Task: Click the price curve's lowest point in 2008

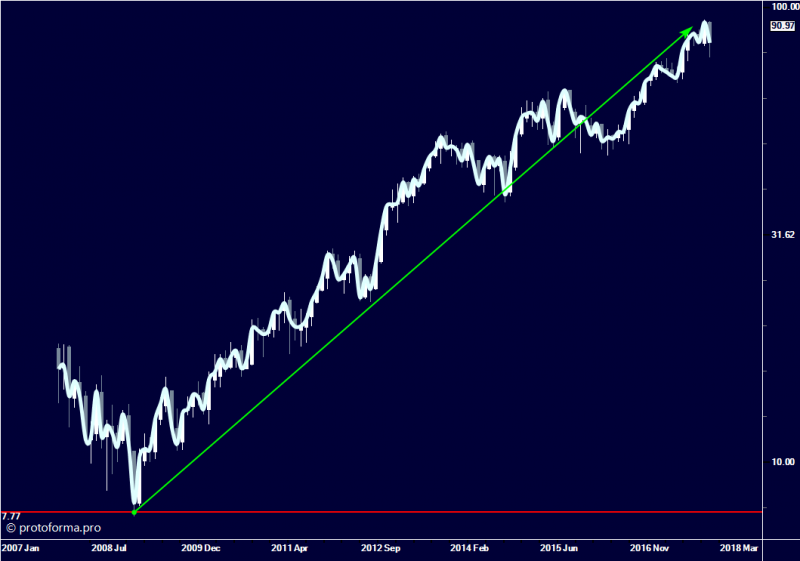Action: (136, 500)
